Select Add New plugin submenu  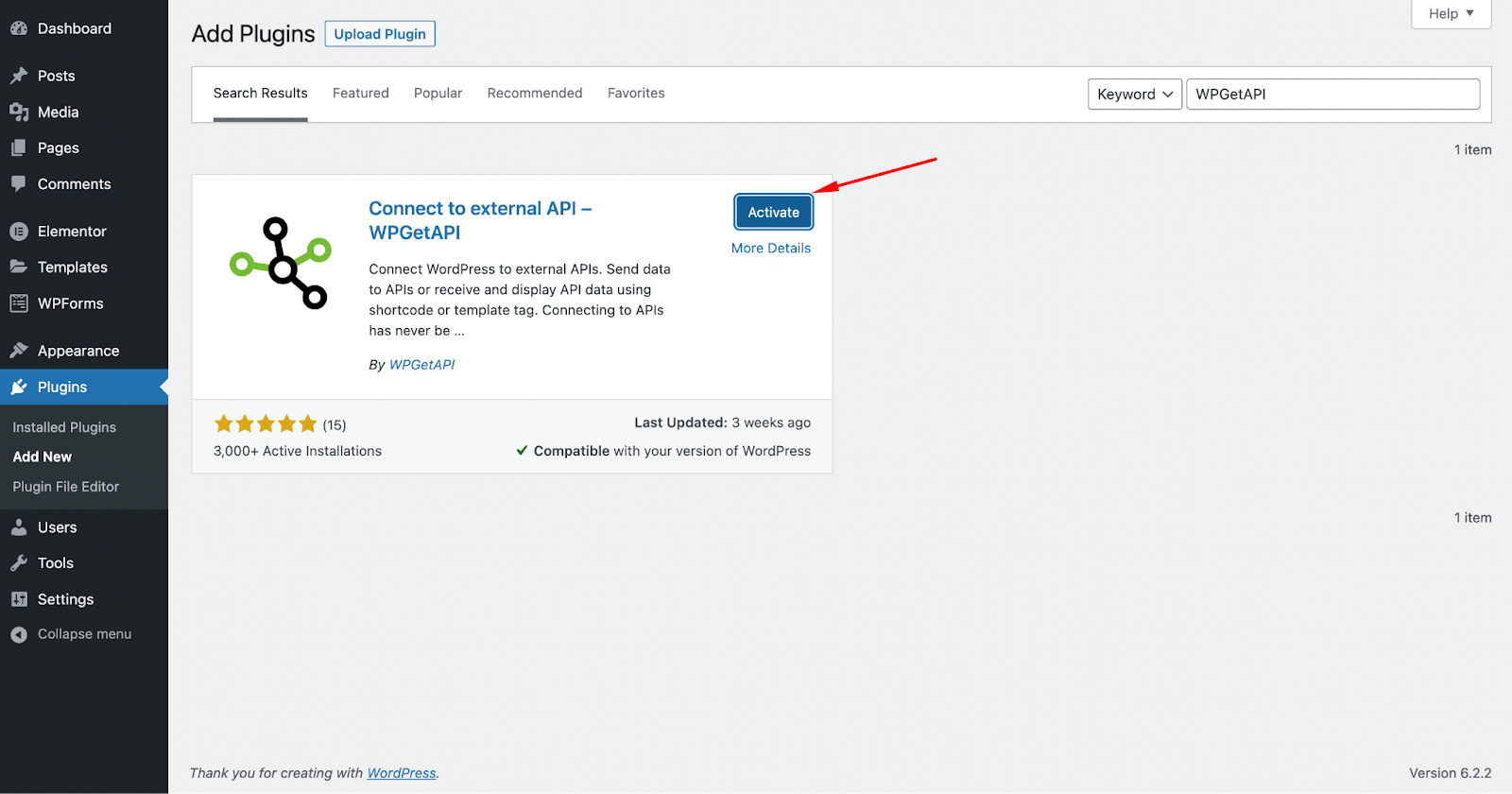43,457
